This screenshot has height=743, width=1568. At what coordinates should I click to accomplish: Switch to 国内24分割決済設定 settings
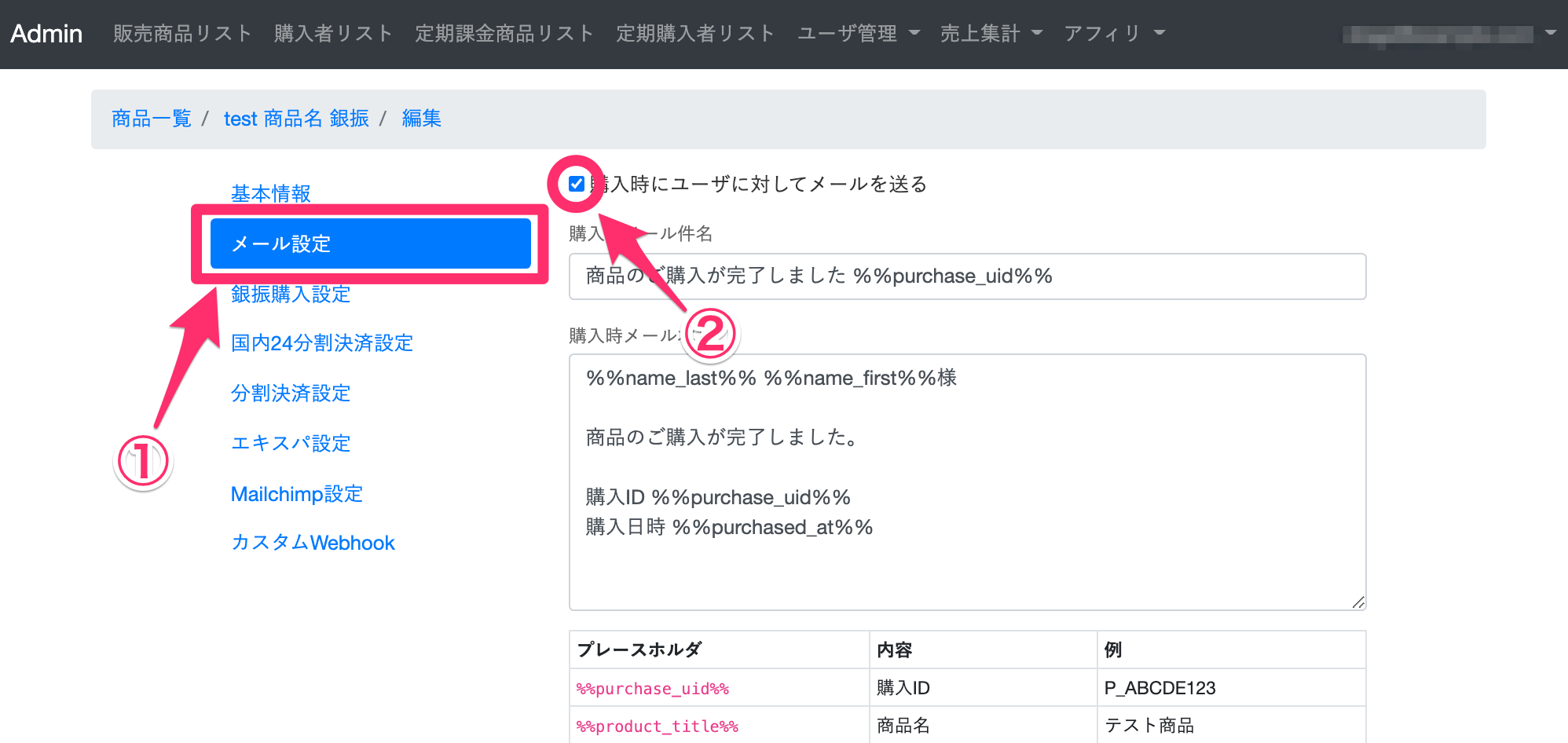[x=322, y=343]
